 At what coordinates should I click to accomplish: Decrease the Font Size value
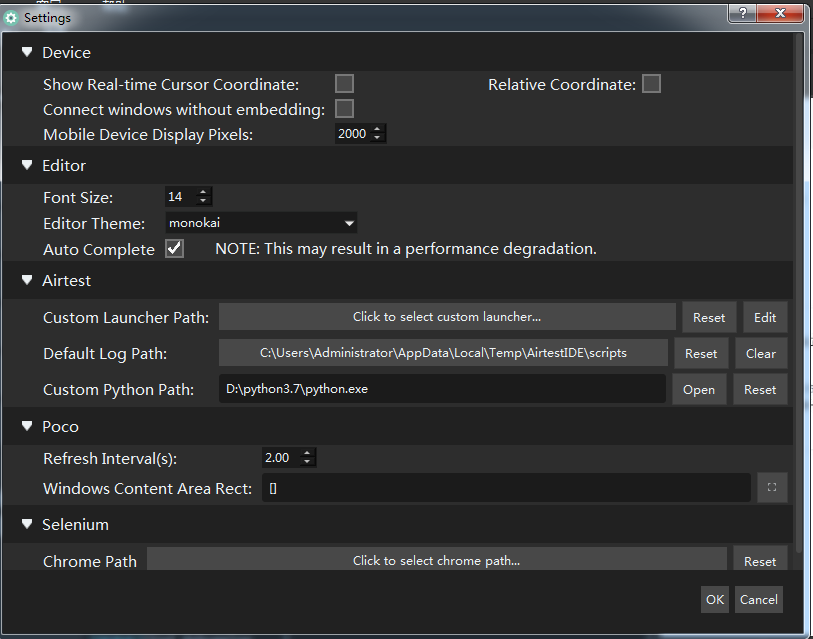[203, 201]
